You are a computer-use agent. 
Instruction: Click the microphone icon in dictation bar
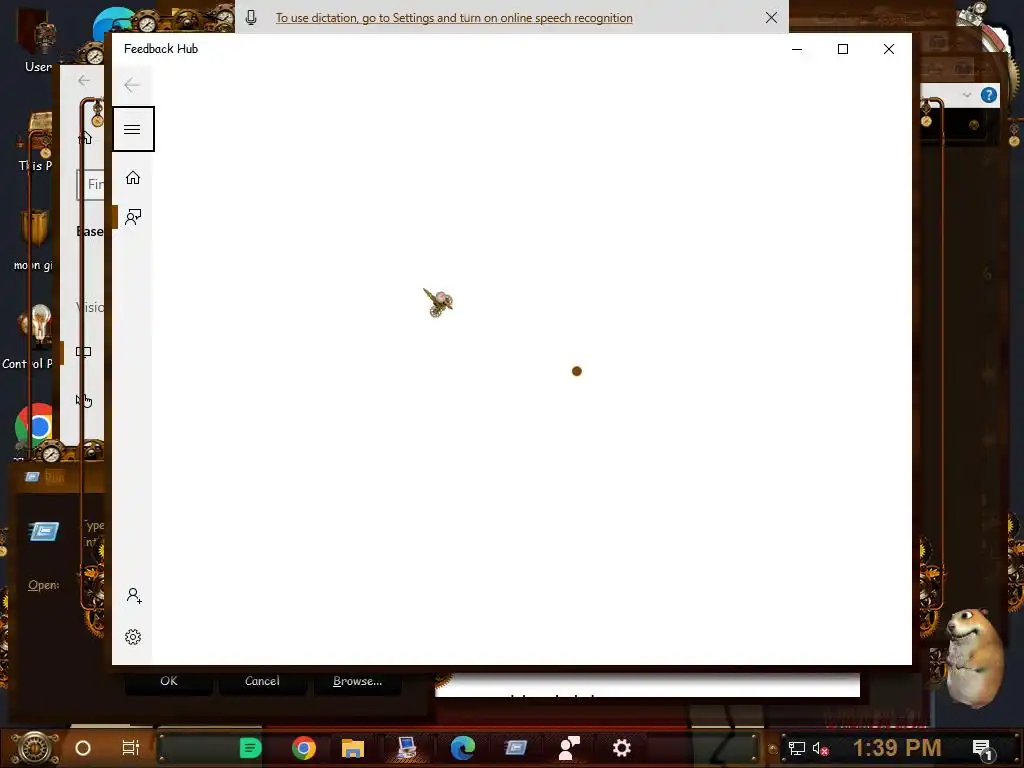tap(251, 18)
